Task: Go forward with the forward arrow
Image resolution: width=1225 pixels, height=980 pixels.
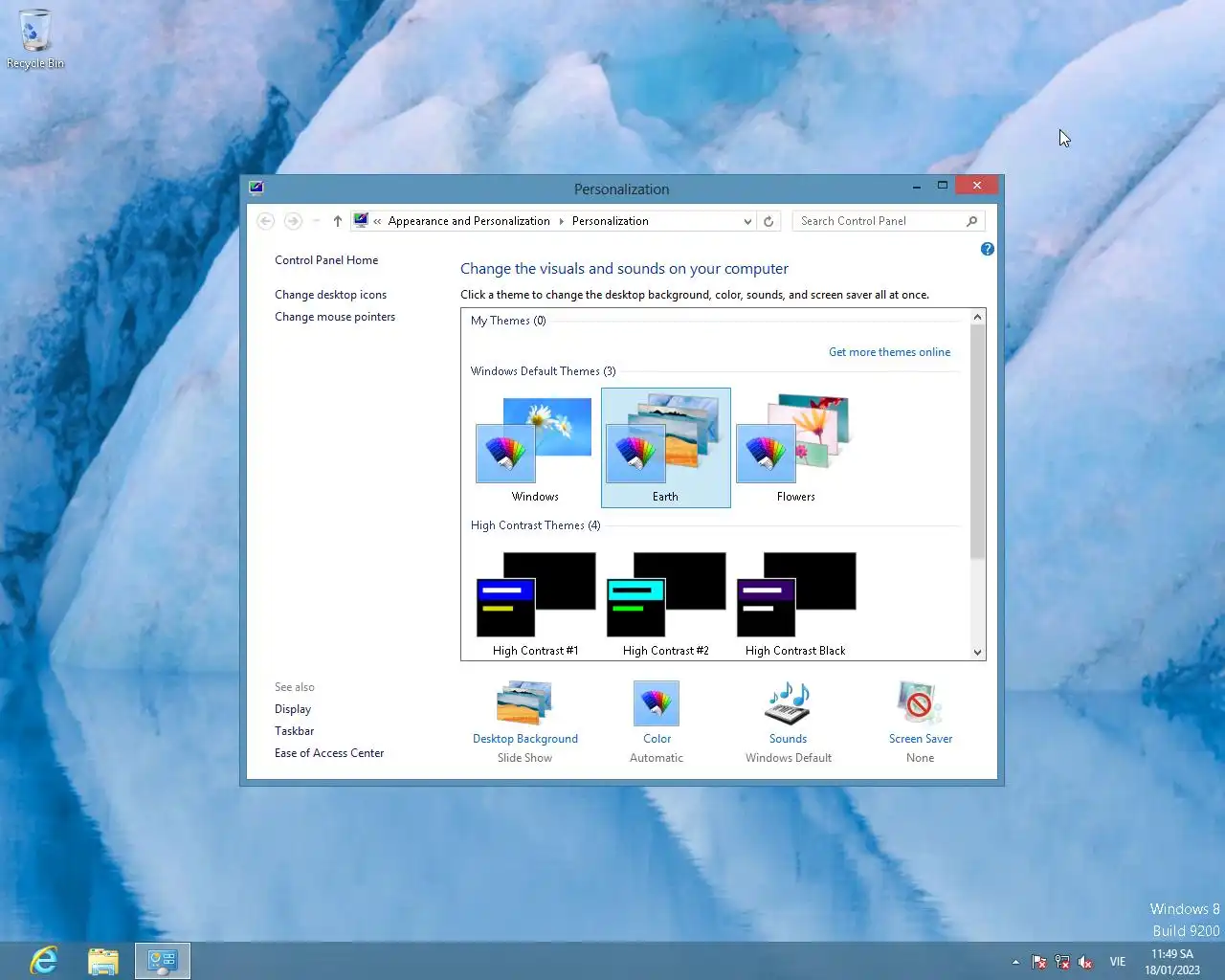Action: [293, 221]
